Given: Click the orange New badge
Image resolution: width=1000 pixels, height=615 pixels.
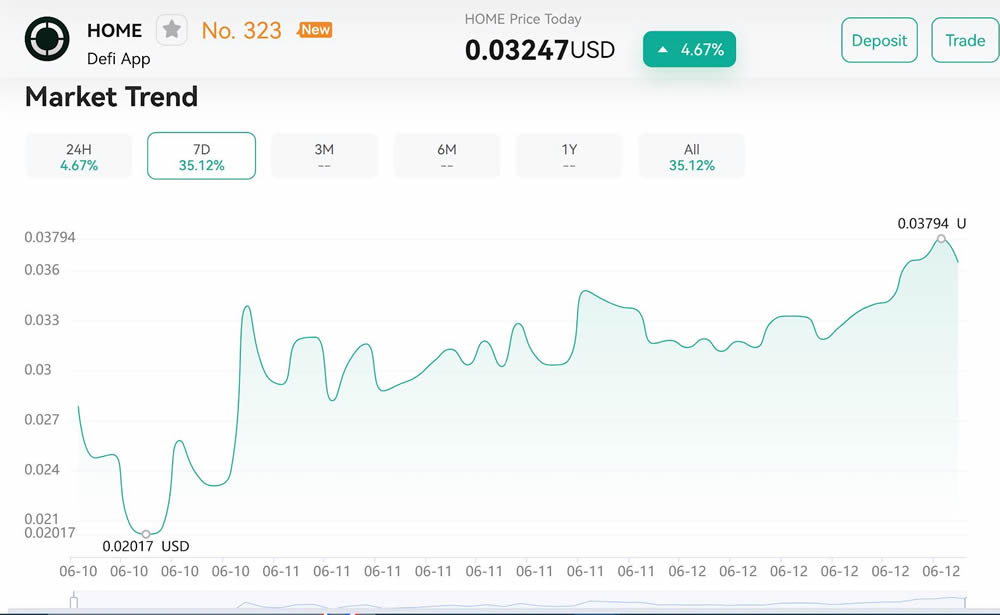Looking at the screenshot, I should click(315, 30).
